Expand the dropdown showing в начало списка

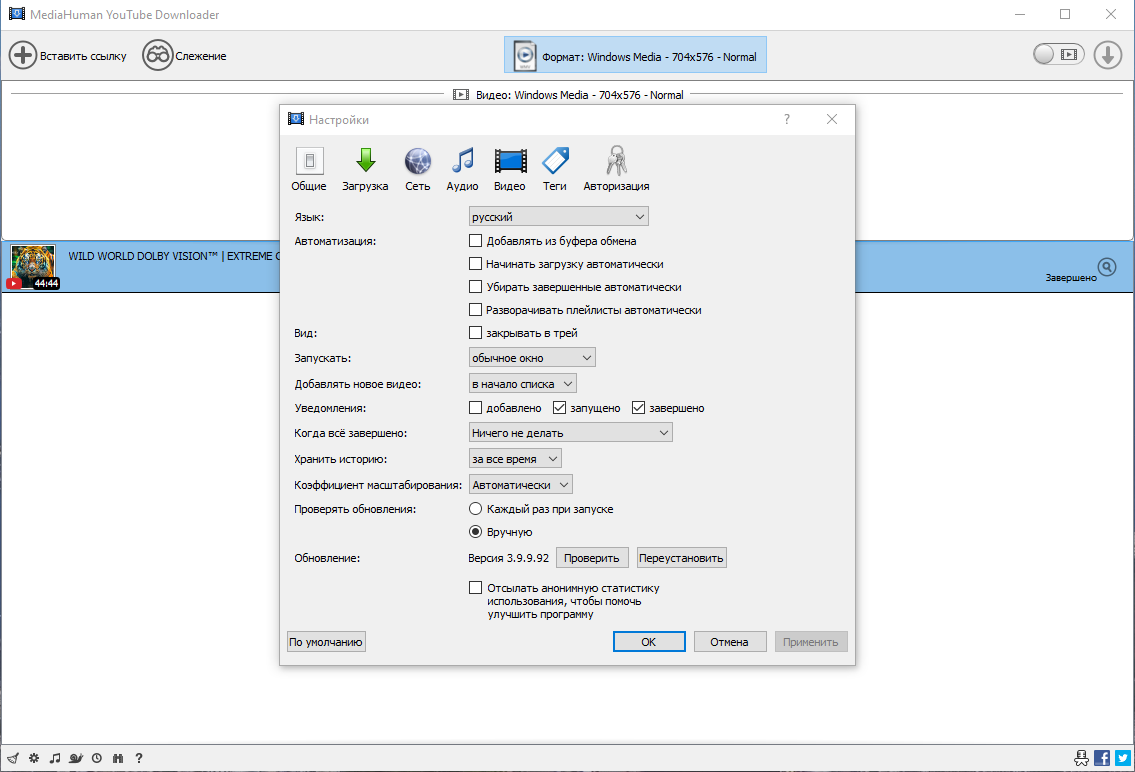[523, 383]
